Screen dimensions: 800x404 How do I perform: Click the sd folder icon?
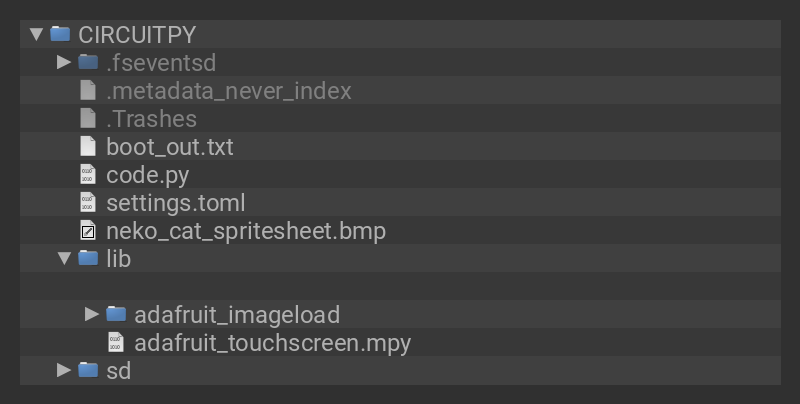coord(88,370)
